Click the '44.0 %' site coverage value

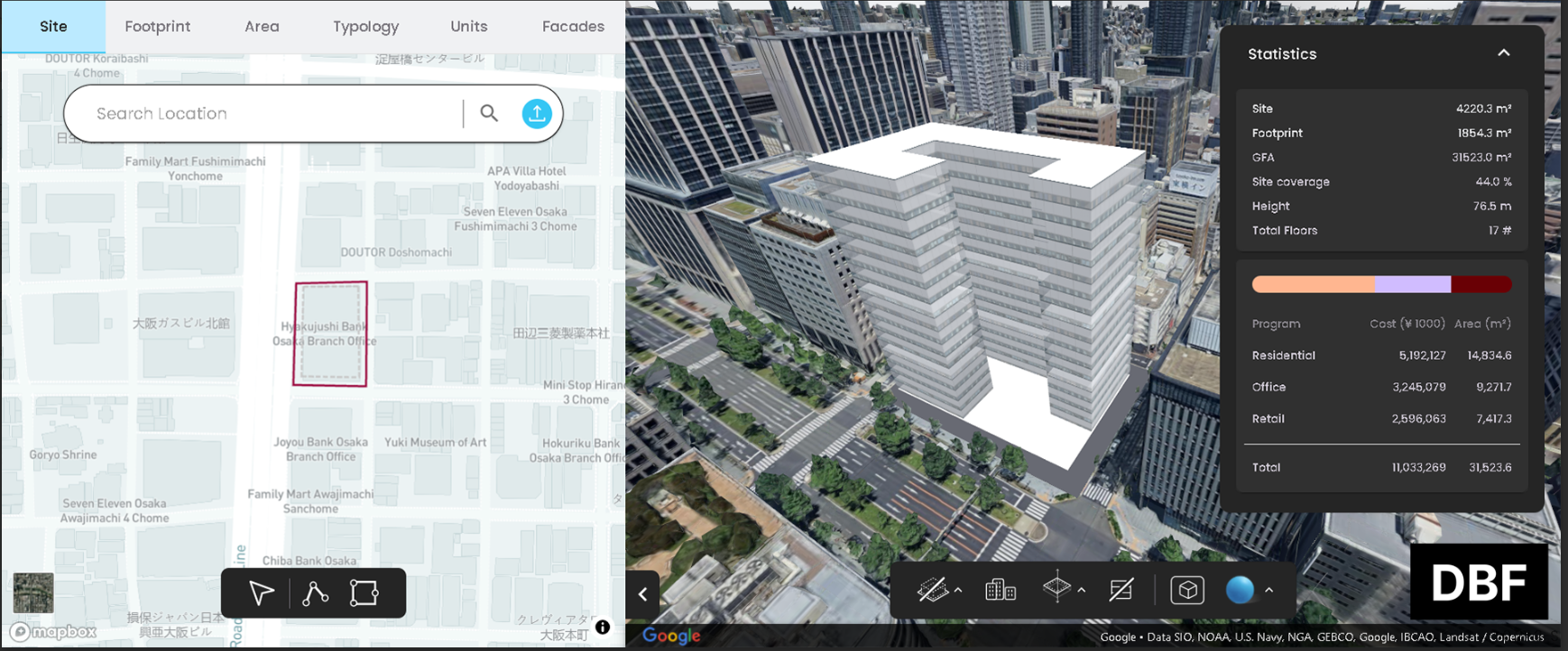pyautogui.click(x=1493, y=181)
